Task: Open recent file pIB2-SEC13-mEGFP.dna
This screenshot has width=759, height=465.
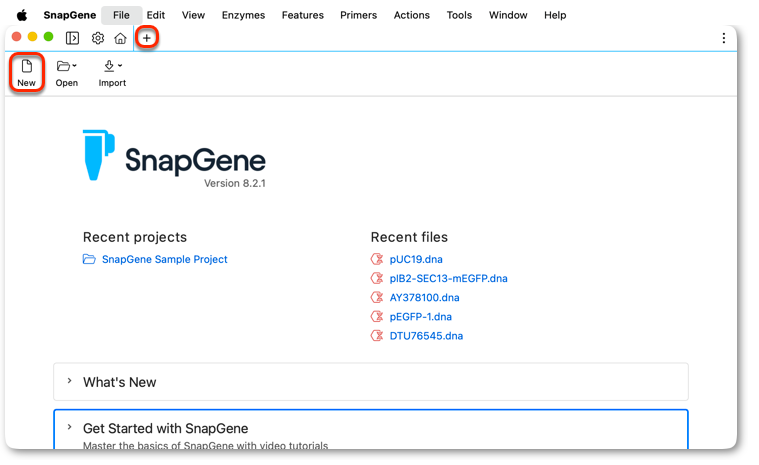Action: [448, 278]
